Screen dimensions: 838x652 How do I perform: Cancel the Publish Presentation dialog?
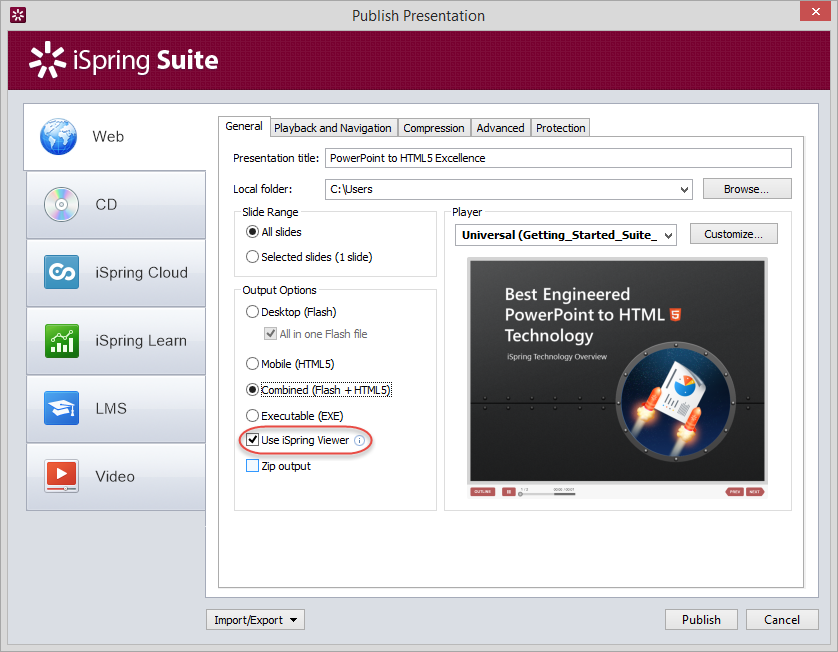pos(782,620)
